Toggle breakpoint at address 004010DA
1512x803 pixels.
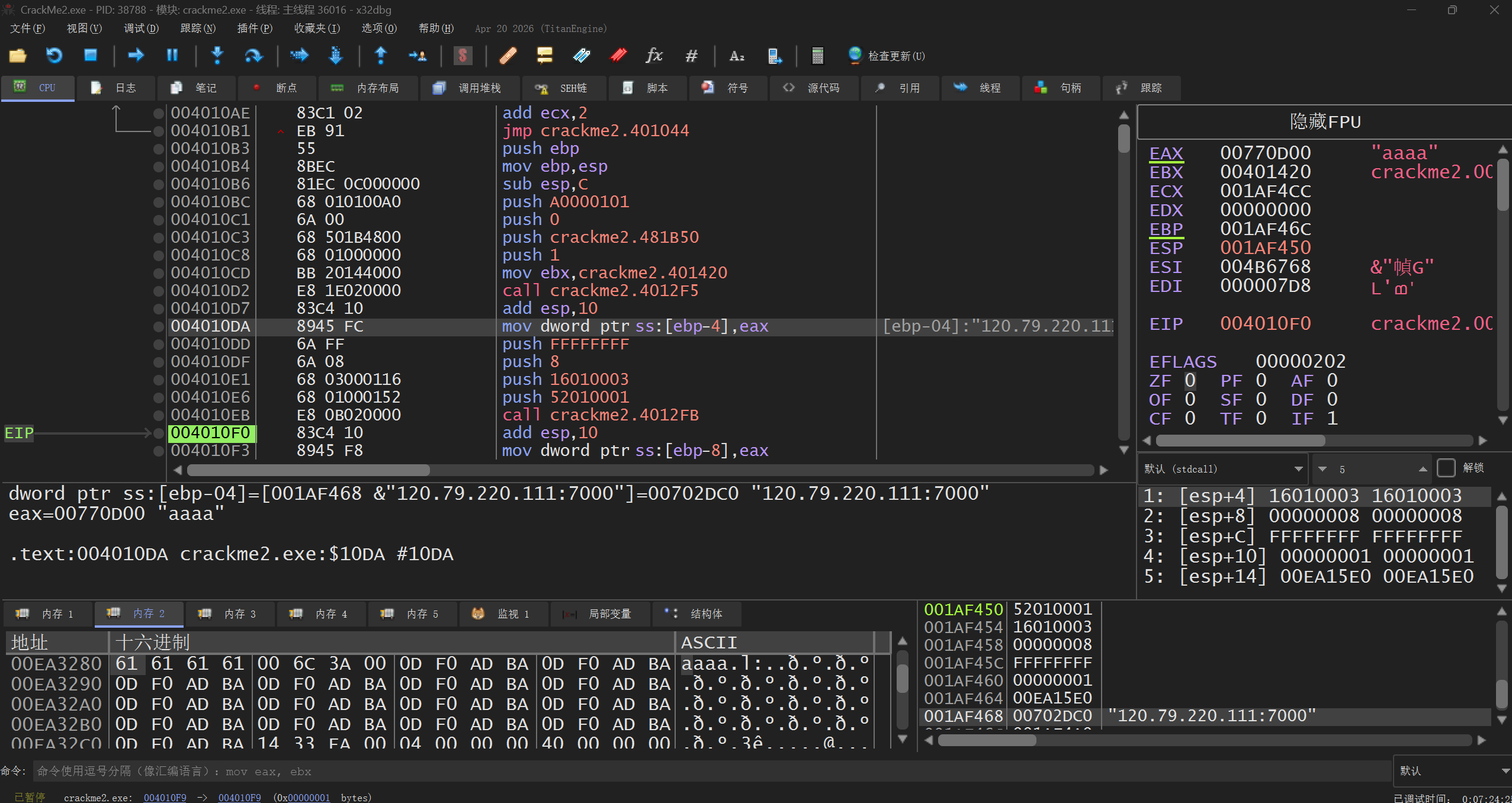click(x=158, y=326)
